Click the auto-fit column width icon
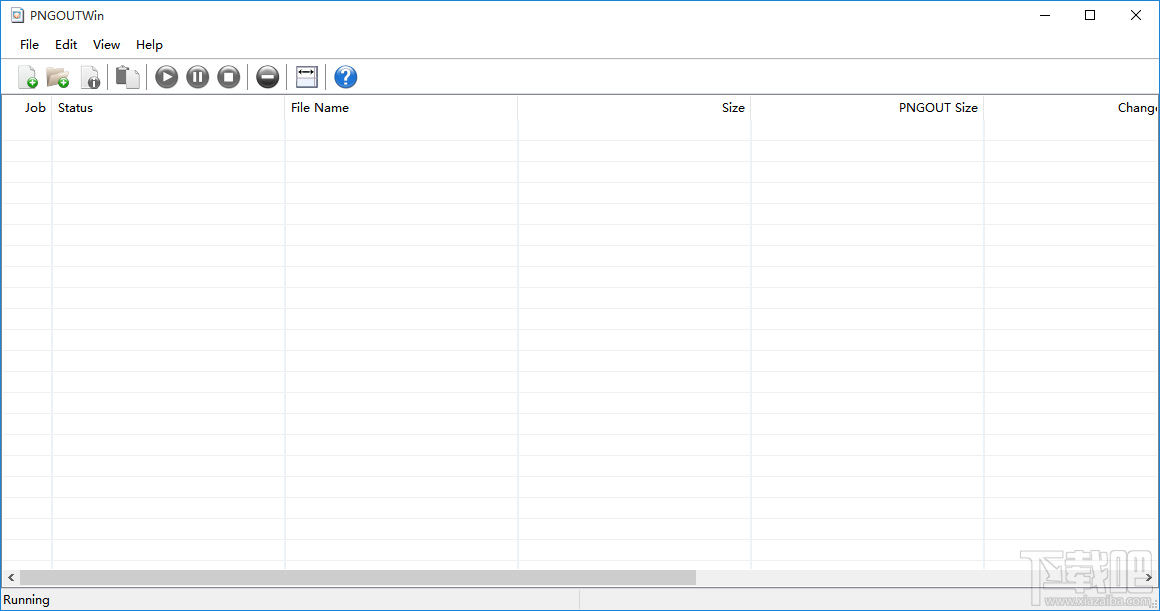 coord(306,77)
